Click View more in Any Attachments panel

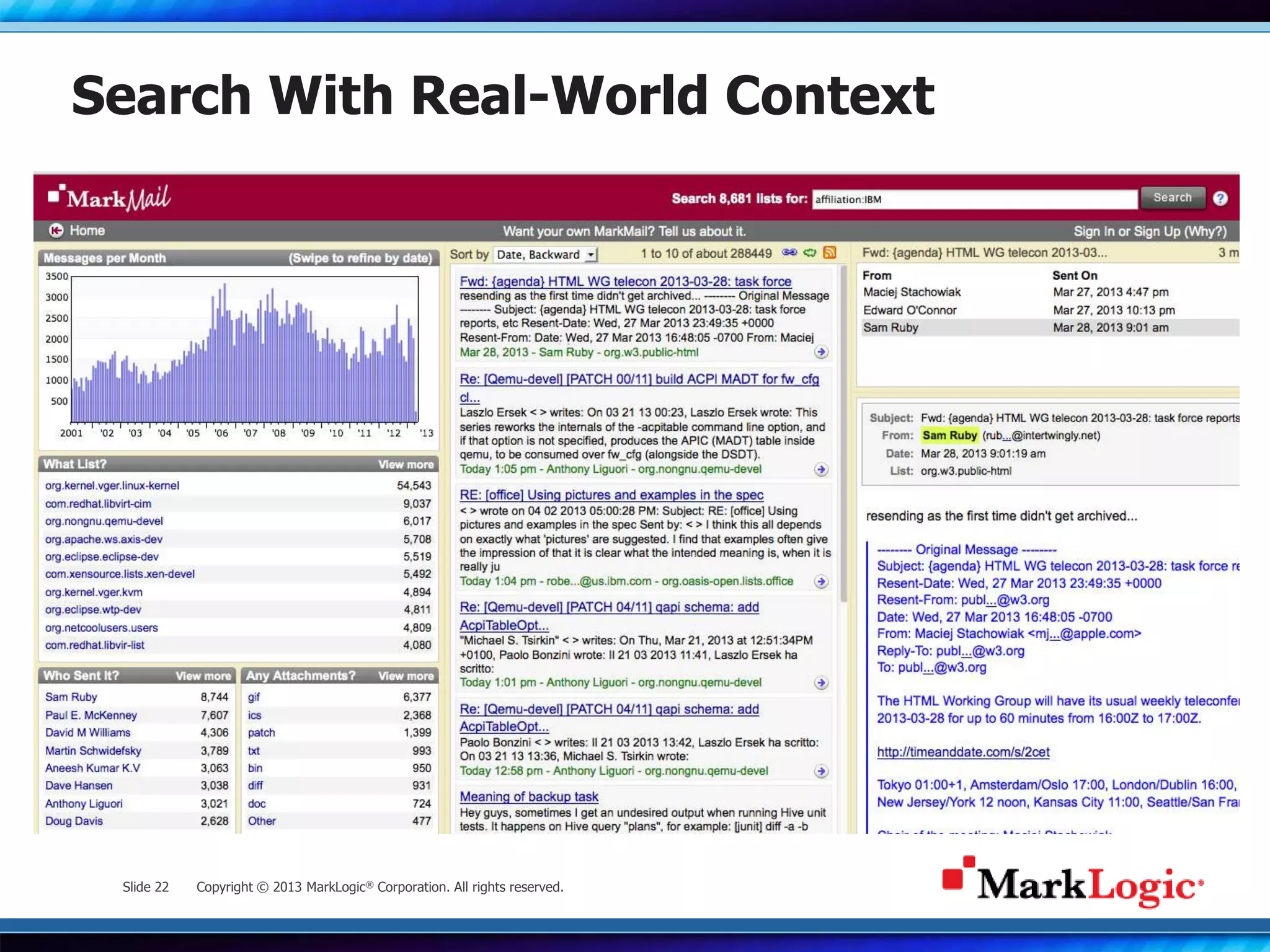pos(406,676)
